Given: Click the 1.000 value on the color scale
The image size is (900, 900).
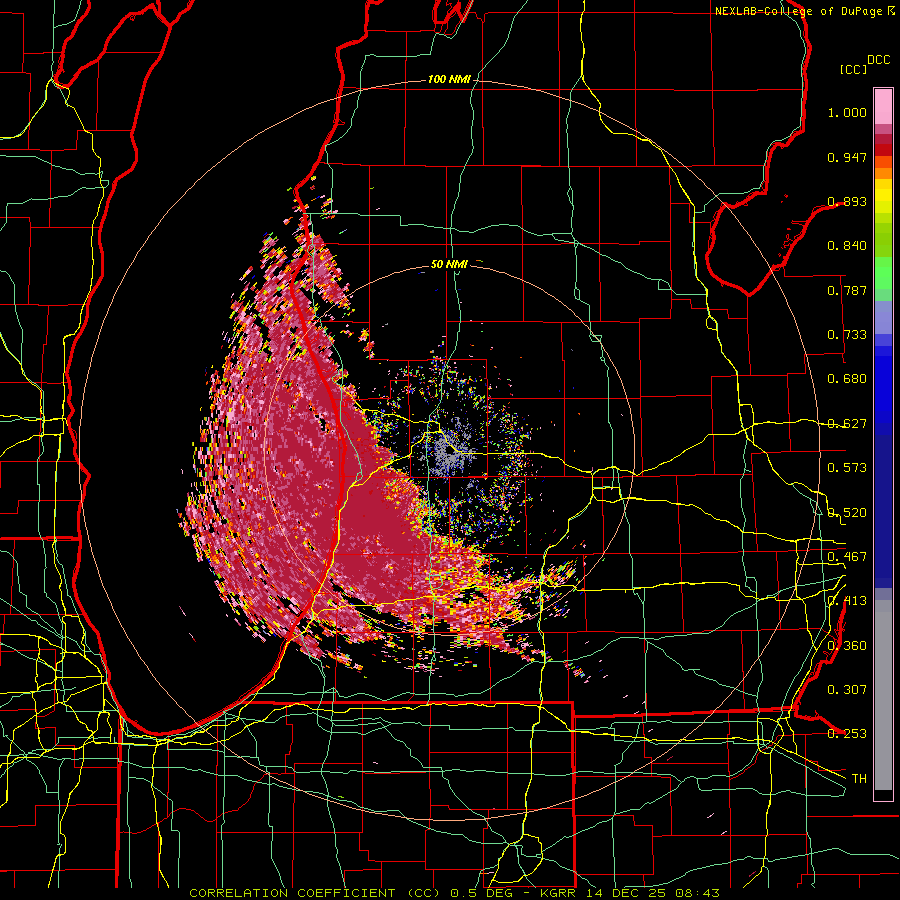Looking at the screenshot, I should coord(847,112).
